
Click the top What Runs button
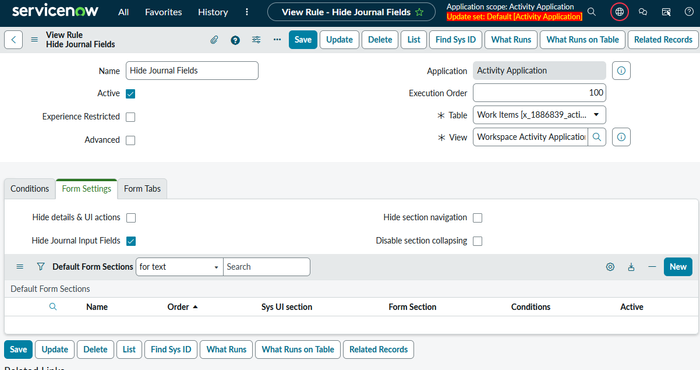(x=511, y=40)
